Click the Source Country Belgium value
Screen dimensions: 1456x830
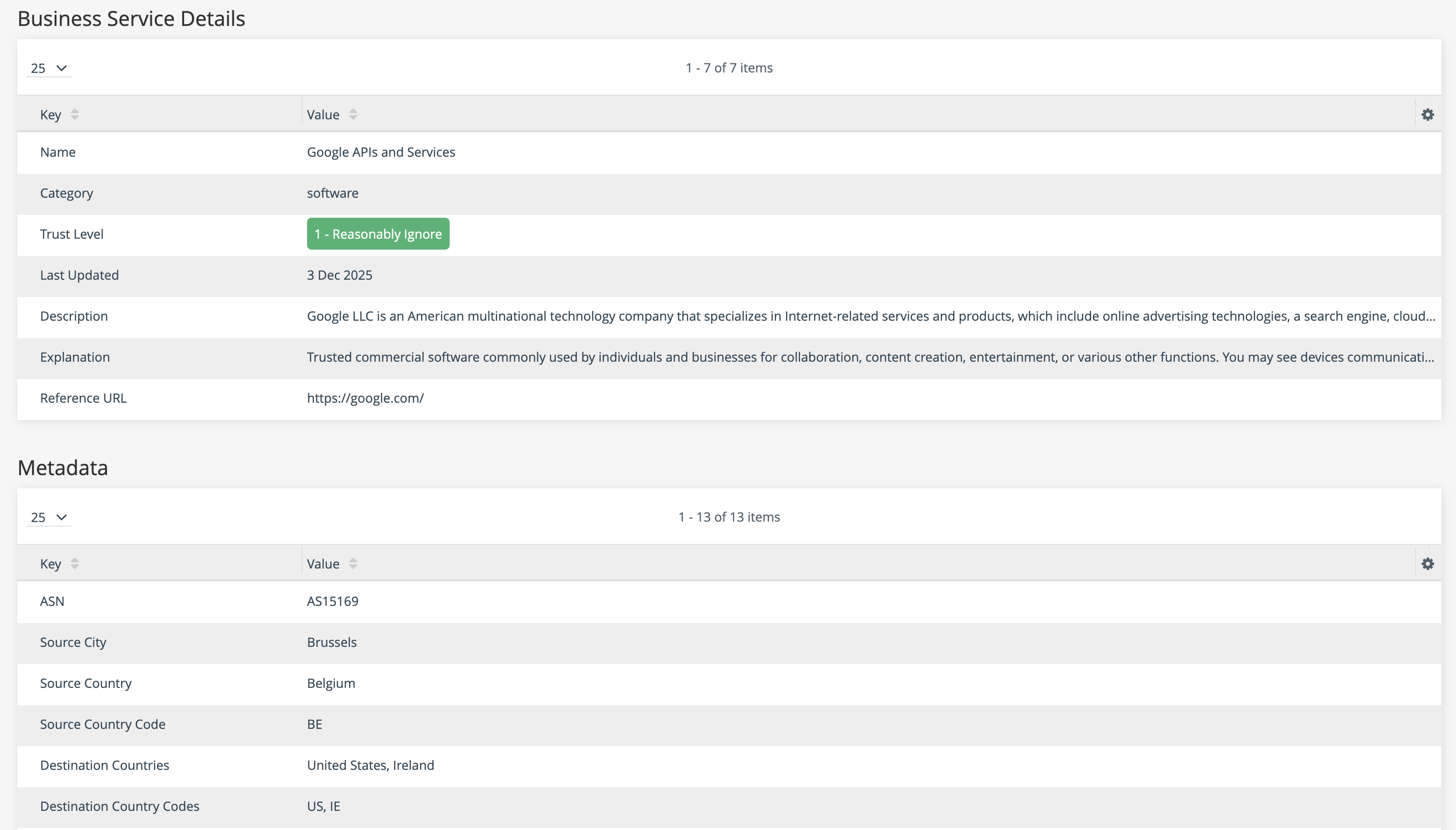coord(331,683)
